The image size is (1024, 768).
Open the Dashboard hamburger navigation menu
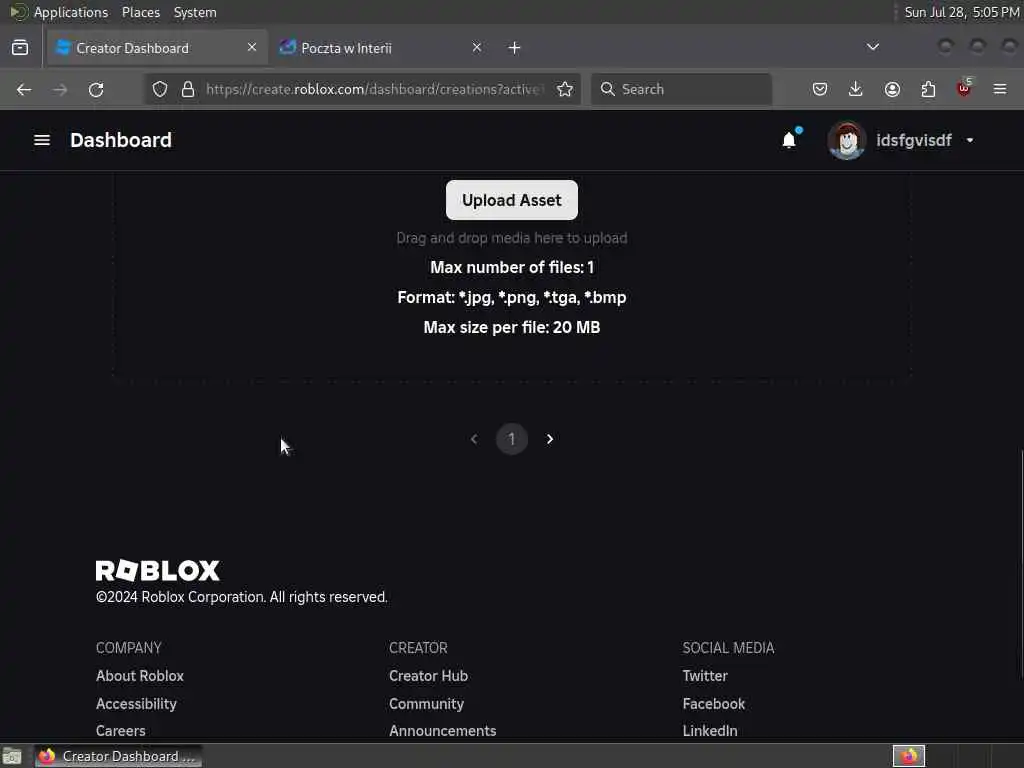point(42,140)
